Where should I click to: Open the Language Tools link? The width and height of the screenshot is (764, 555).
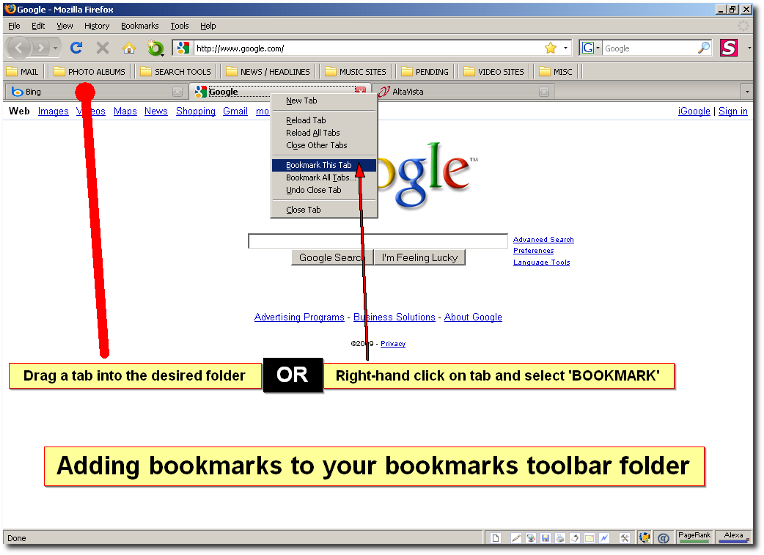click(x=541, y=262)
